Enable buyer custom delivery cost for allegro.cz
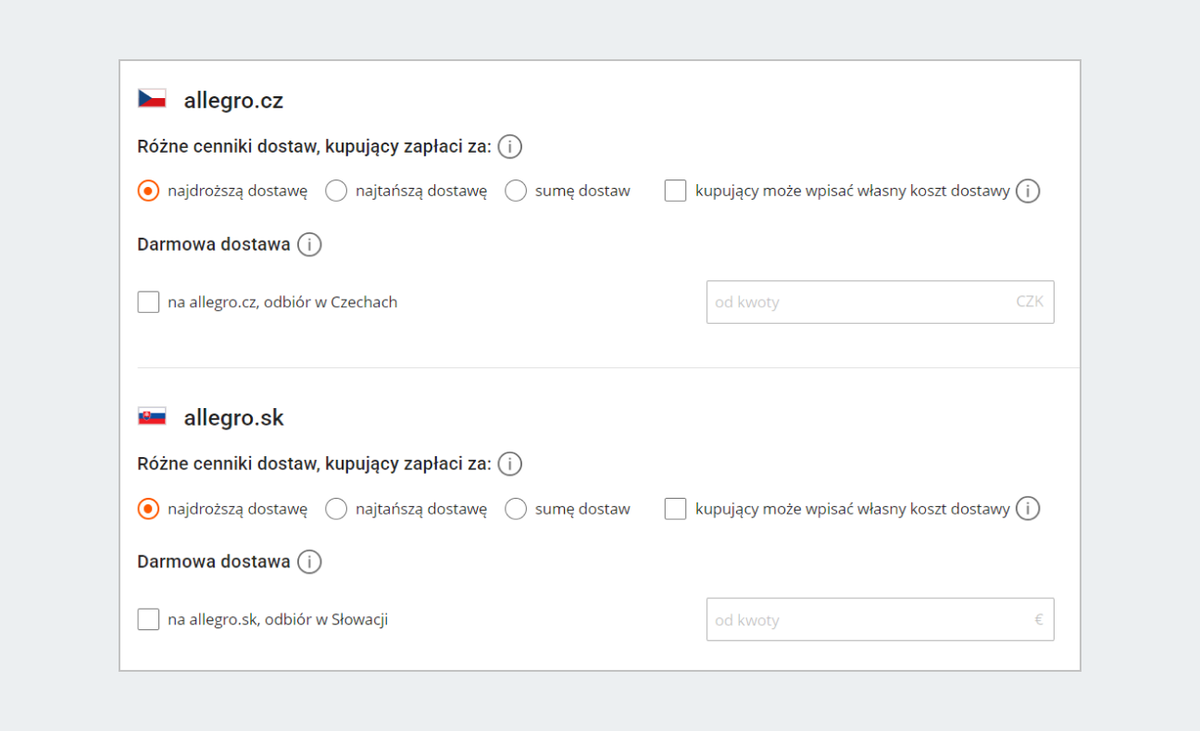The height and width of the screenshot is (731, 1200). 675,191
